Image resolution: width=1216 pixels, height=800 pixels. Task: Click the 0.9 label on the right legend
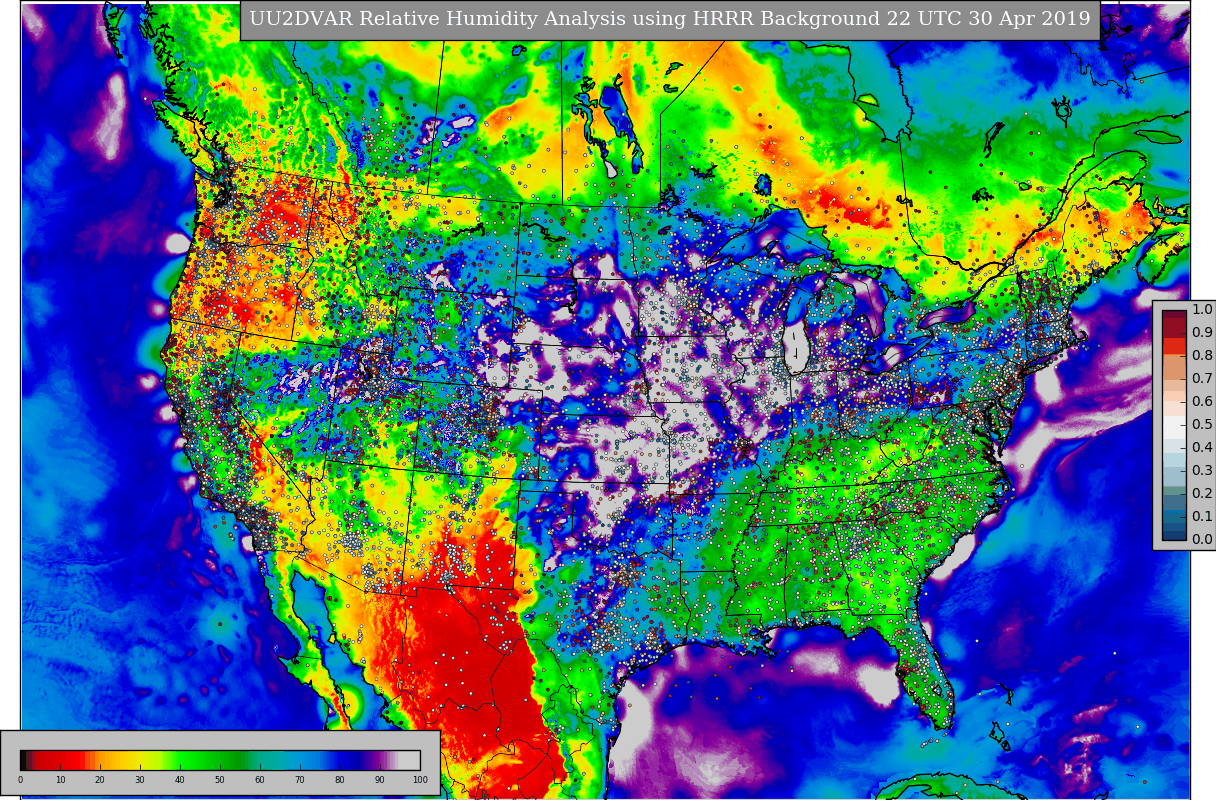[1202, 333]
